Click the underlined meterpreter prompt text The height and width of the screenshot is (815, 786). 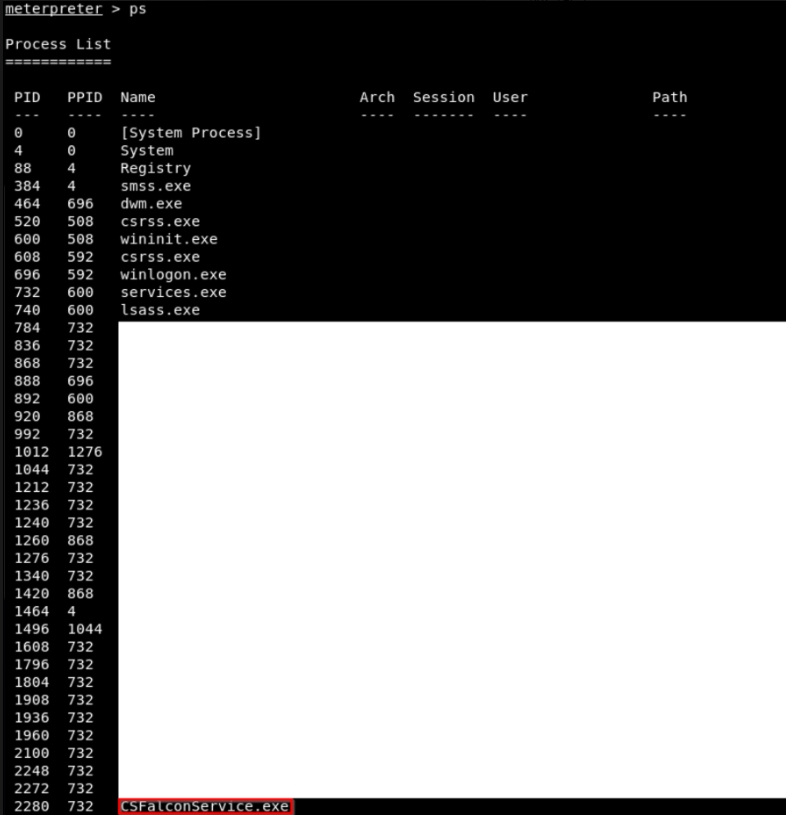[x=54, y=9]
